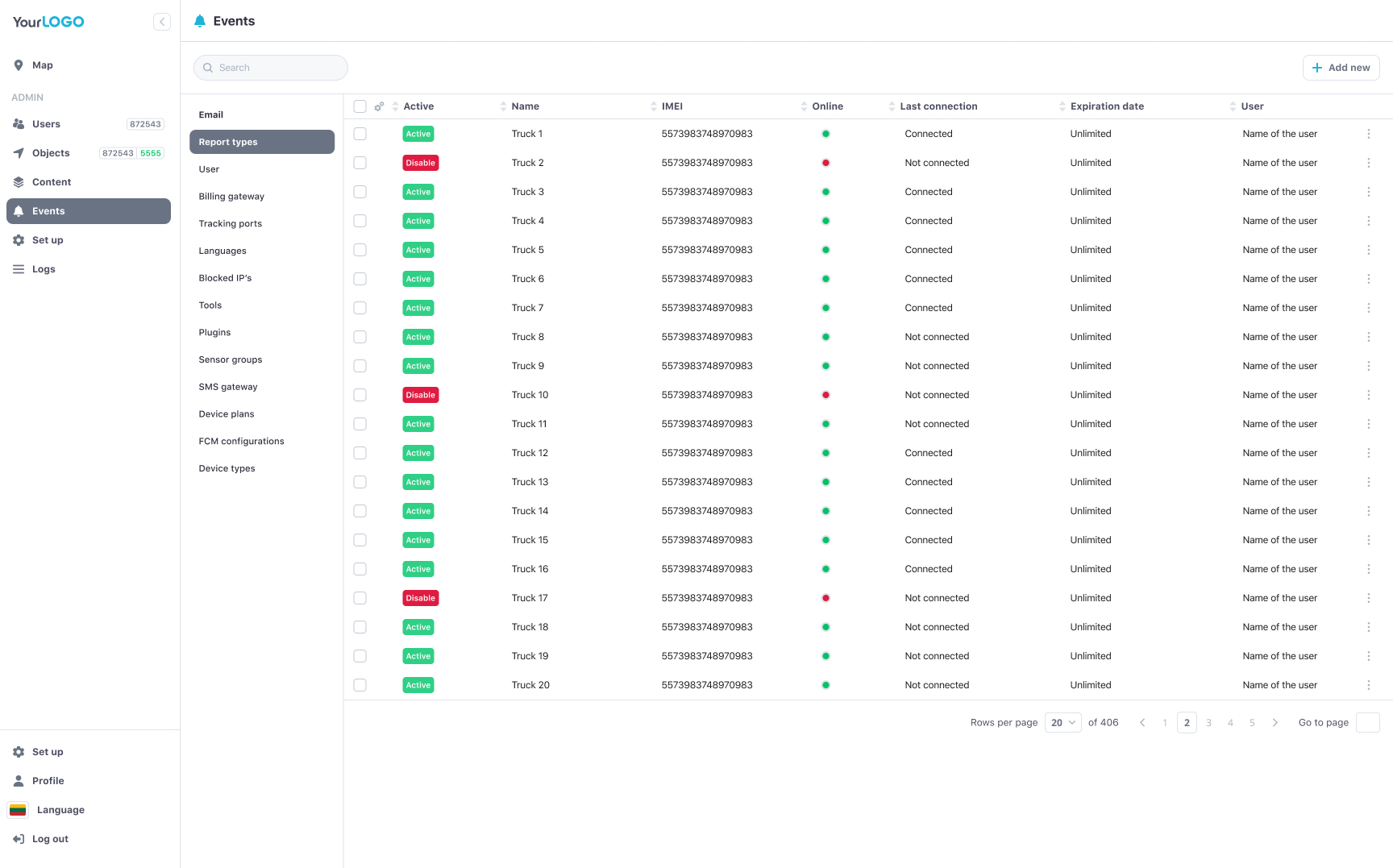The height and width of the screenshot is (868, 1393).
Task: Check the box for Truck 4
Action: click(360, 221)
